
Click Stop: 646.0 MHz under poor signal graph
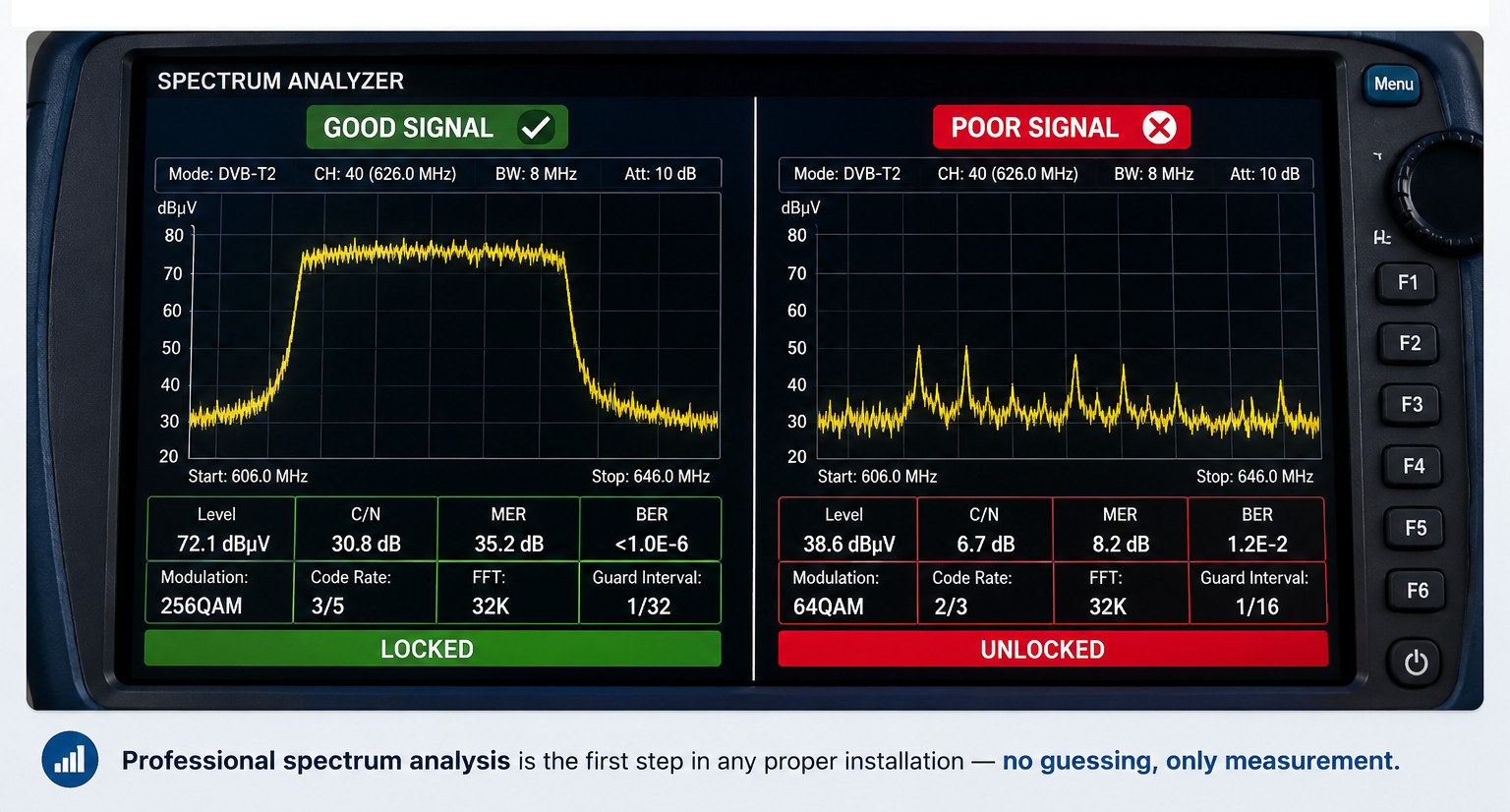[x=1255, y=476]
